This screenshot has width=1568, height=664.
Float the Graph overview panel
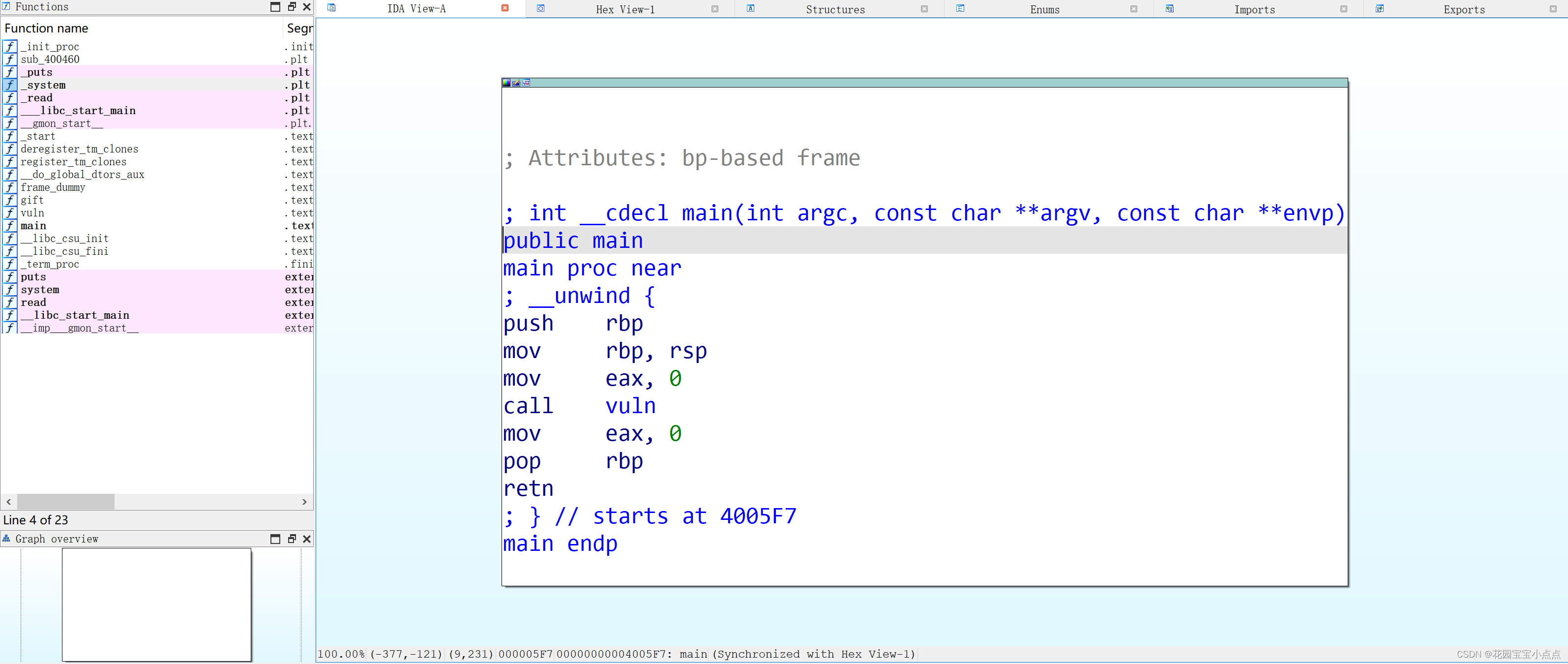(x=292, y=539)
